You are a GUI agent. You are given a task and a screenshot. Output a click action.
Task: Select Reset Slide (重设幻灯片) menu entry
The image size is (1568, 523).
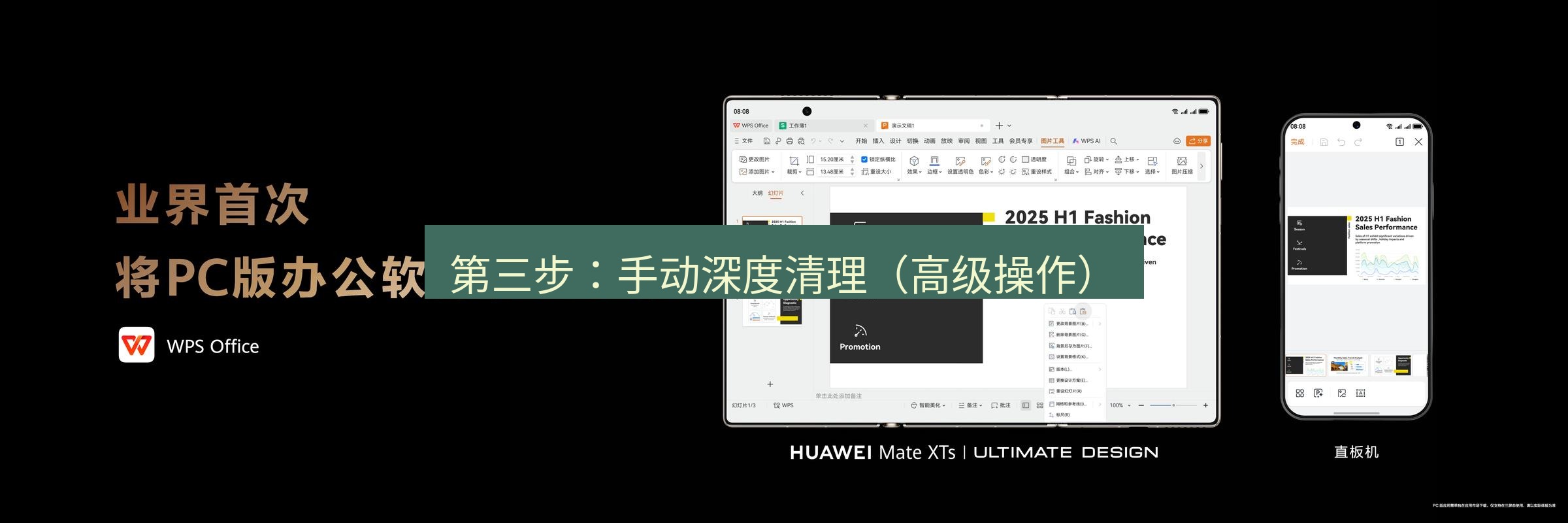pos(1075,391)
